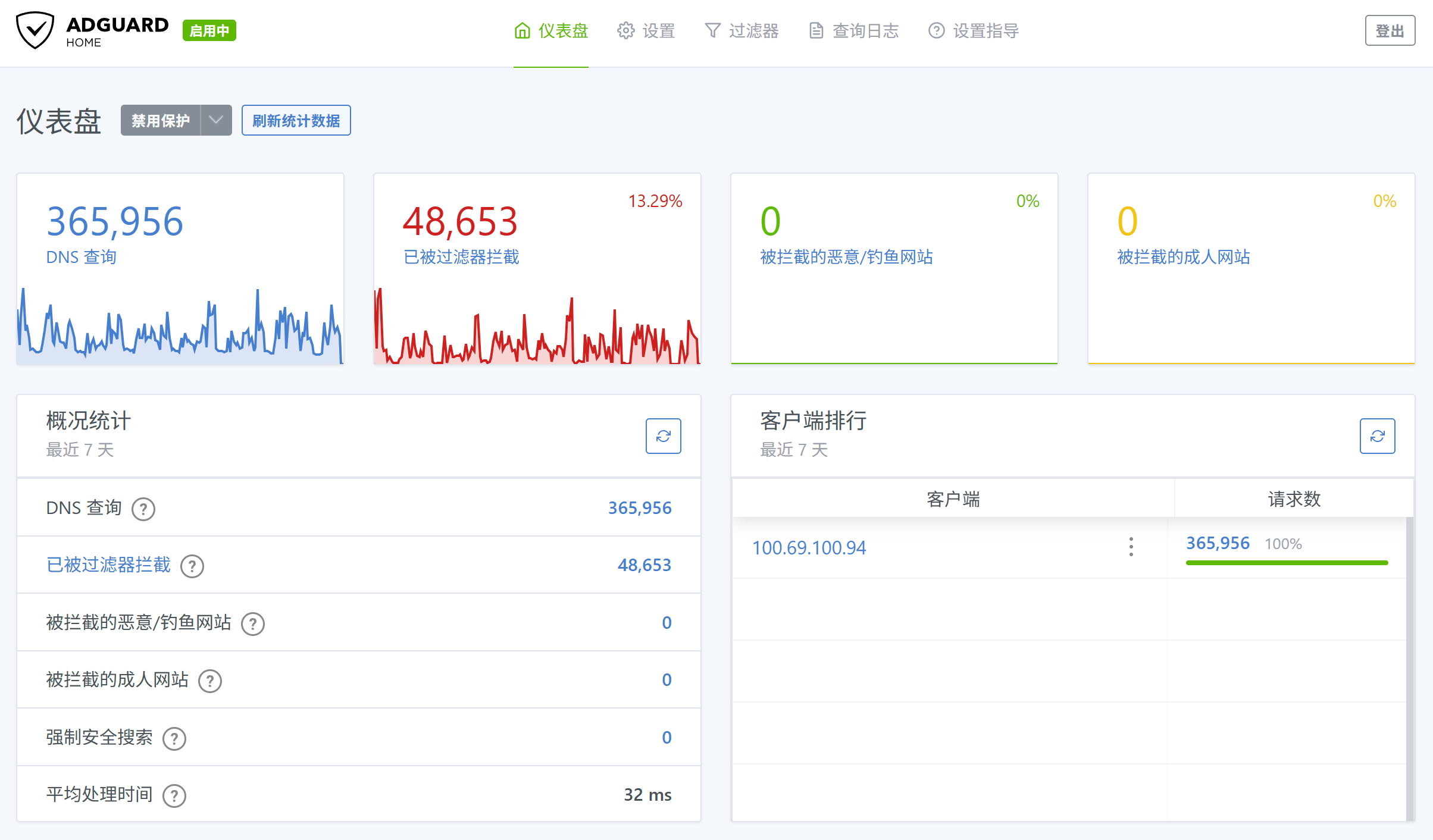Viewport: 1433px width, 840px height.
Task: Show help for 被拦截的成人网站 row
Action: [x=209, y=681]
